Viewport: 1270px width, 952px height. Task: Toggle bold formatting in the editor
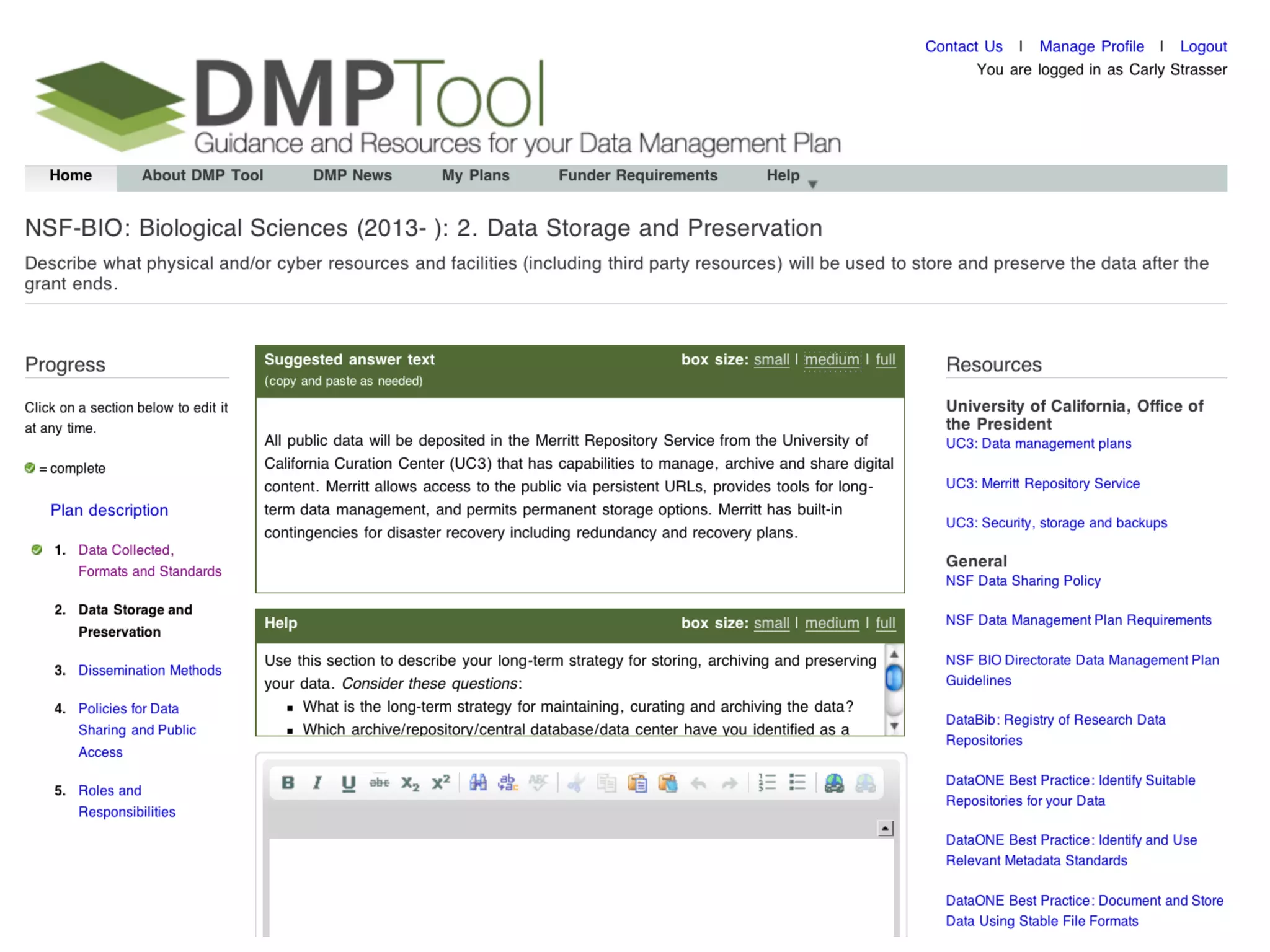[x=288, y=783]
